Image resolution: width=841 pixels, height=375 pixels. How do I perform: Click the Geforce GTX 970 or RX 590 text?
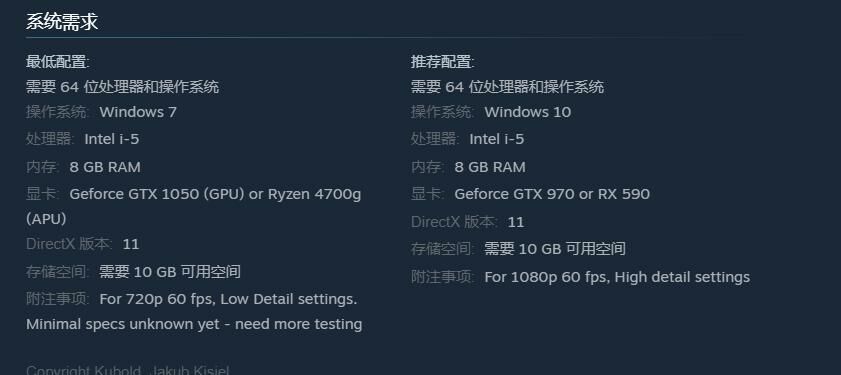click(552, 194)
